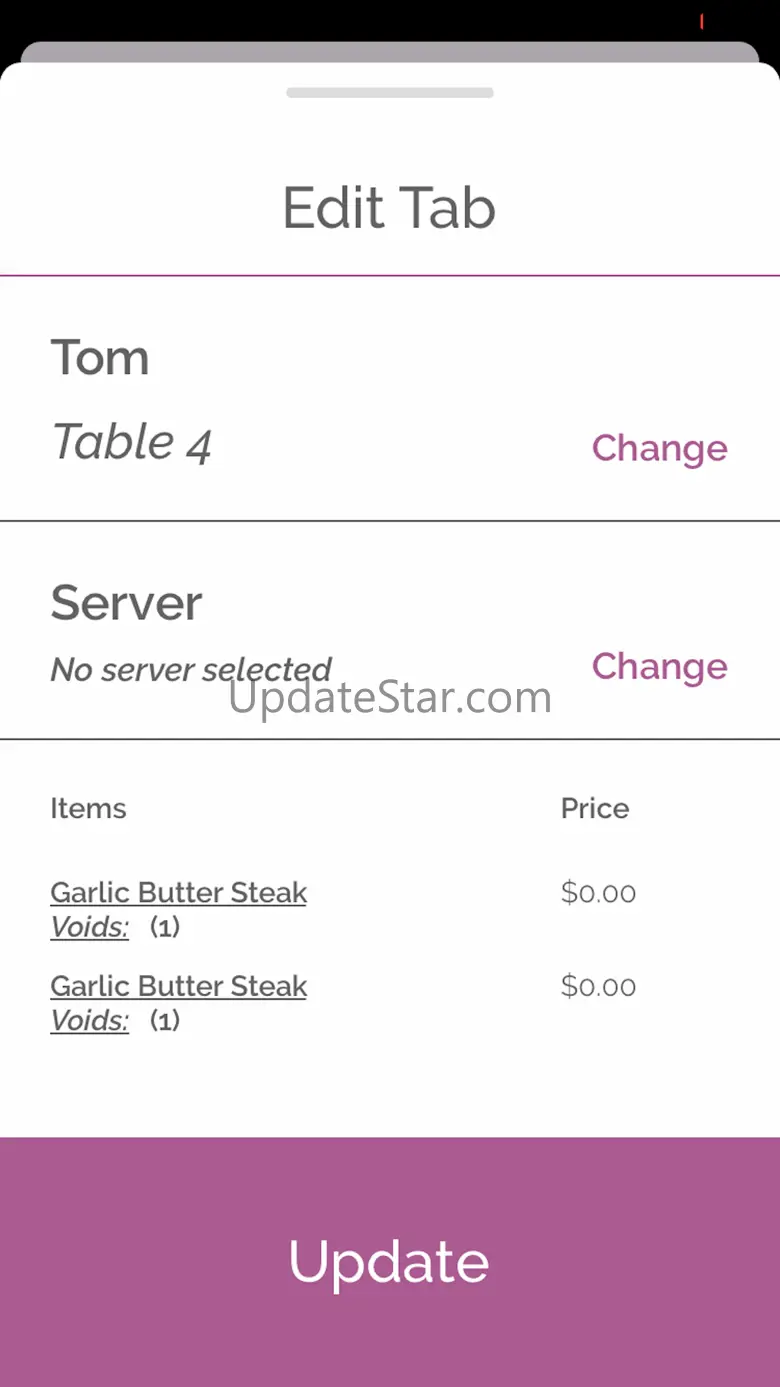Click the Price column header
This screenshot has height=1387, width=780.
[594, 808]
